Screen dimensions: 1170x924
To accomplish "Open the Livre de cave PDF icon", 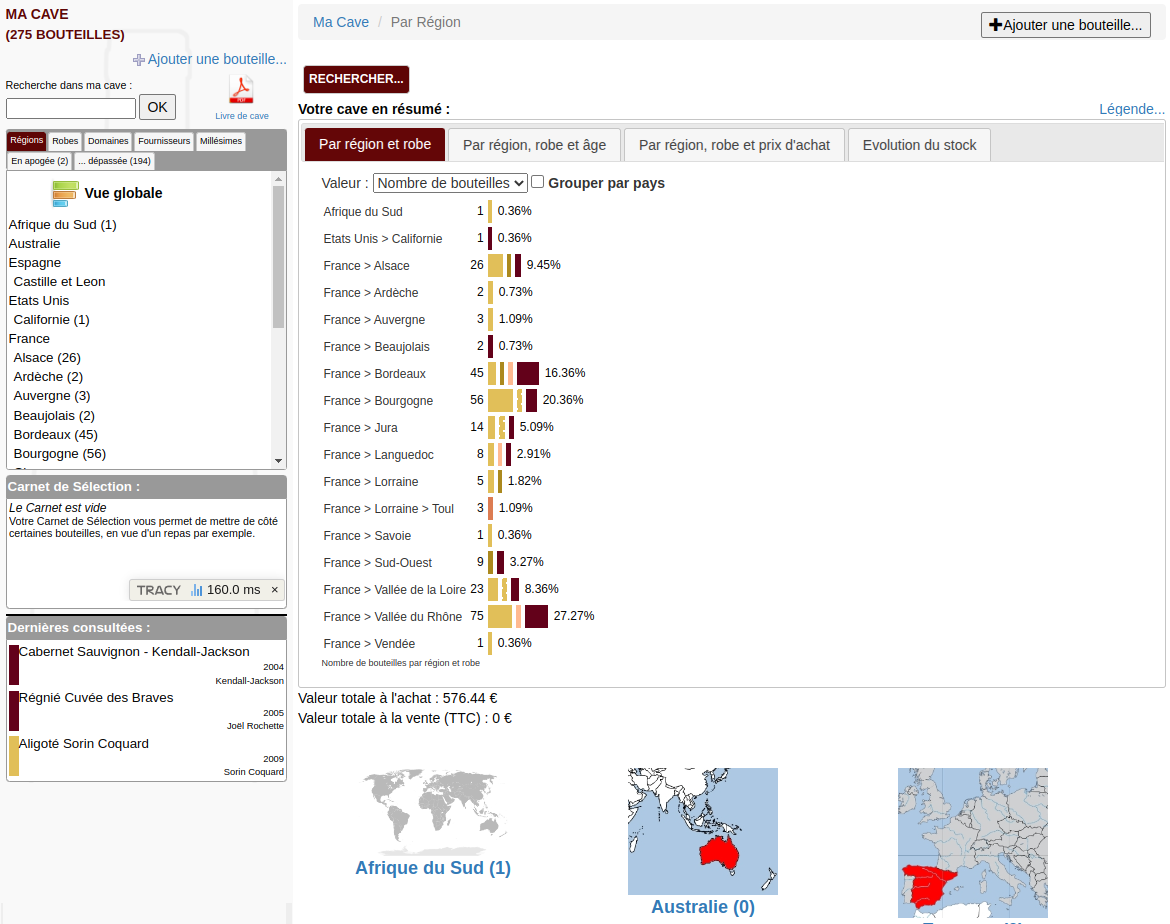I will [241, 90].
